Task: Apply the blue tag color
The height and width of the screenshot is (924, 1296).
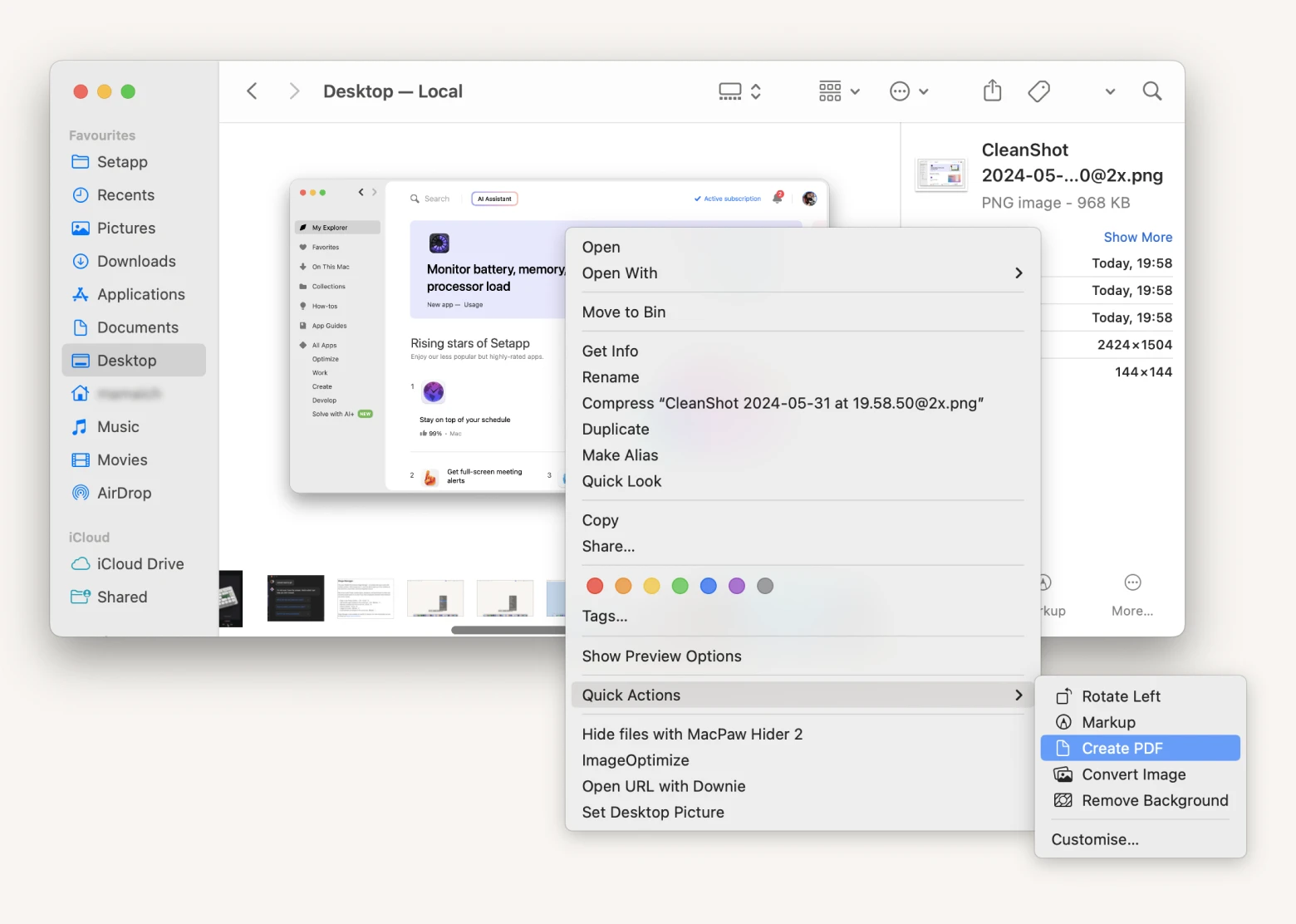Action: coord(709,586)
